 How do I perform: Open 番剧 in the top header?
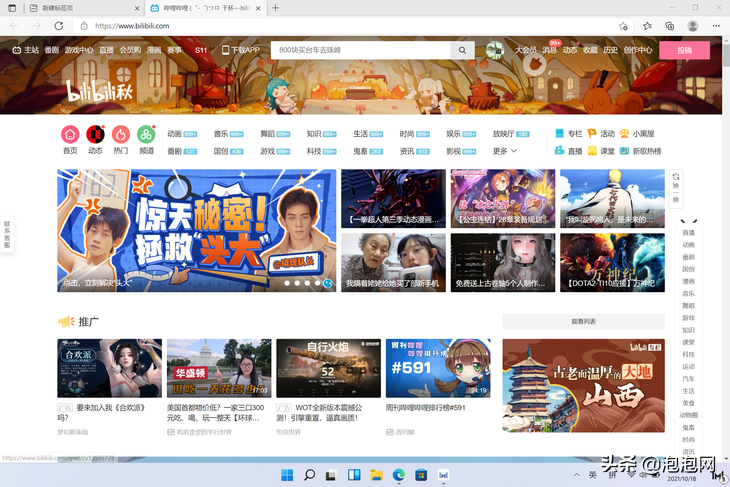[52, 50]
